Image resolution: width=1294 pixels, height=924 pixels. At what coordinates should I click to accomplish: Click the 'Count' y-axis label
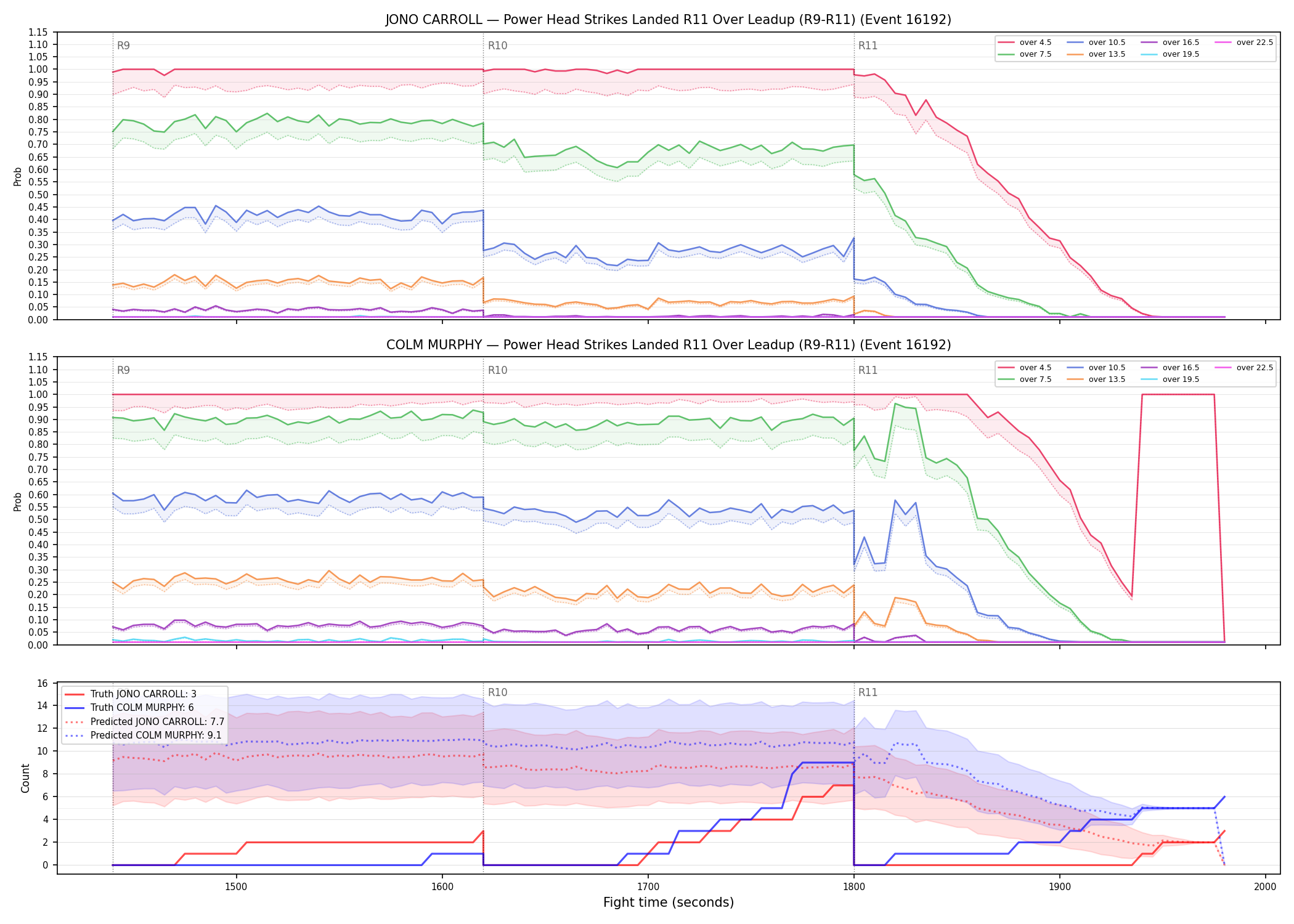[x=25, y=778]
